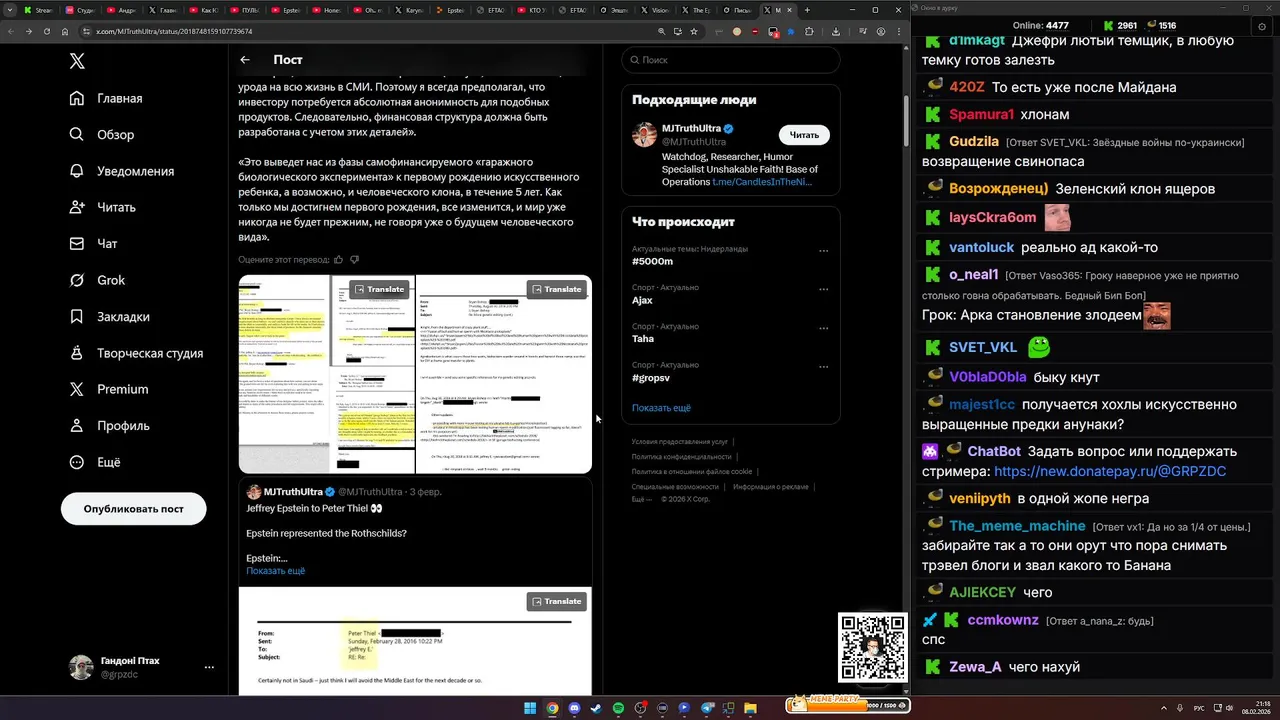Open more options for Taha trend
The width and height of the screenshot is (1280, 720).
pos(824,329)
